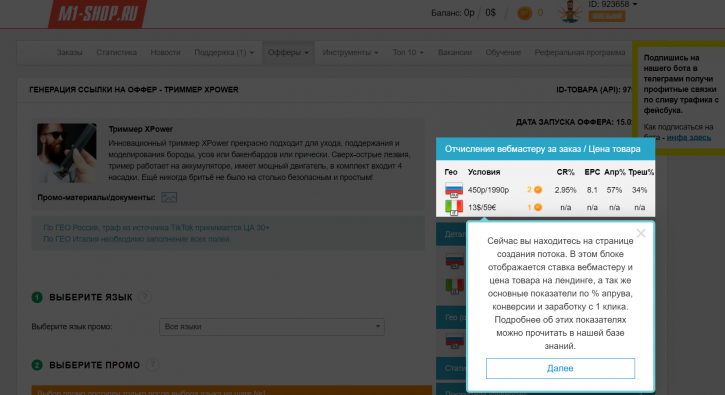Go to Новости page

click(x=165, y=52)
